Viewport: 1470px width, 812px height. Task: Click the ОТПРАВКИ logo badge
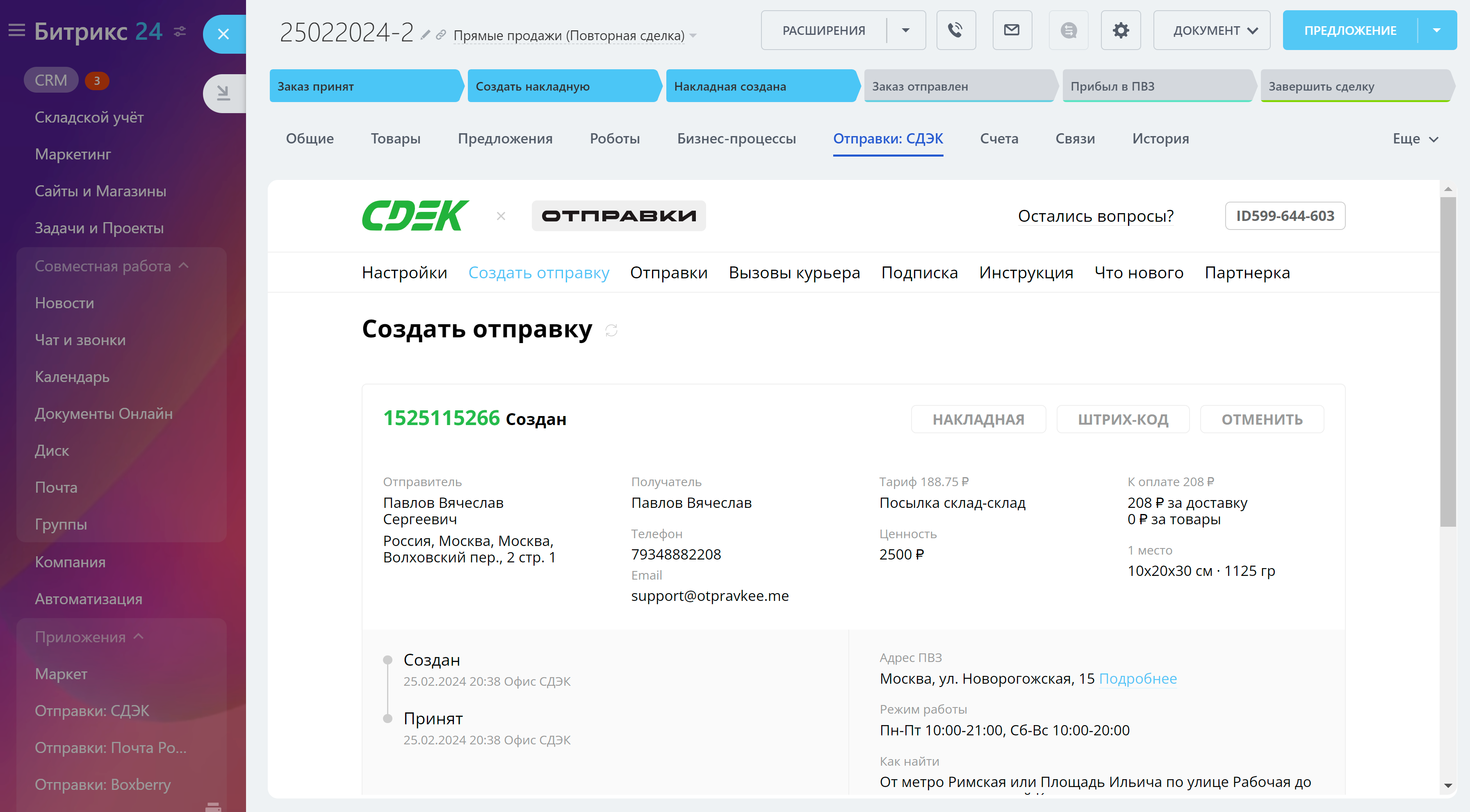tap(619, 216)
